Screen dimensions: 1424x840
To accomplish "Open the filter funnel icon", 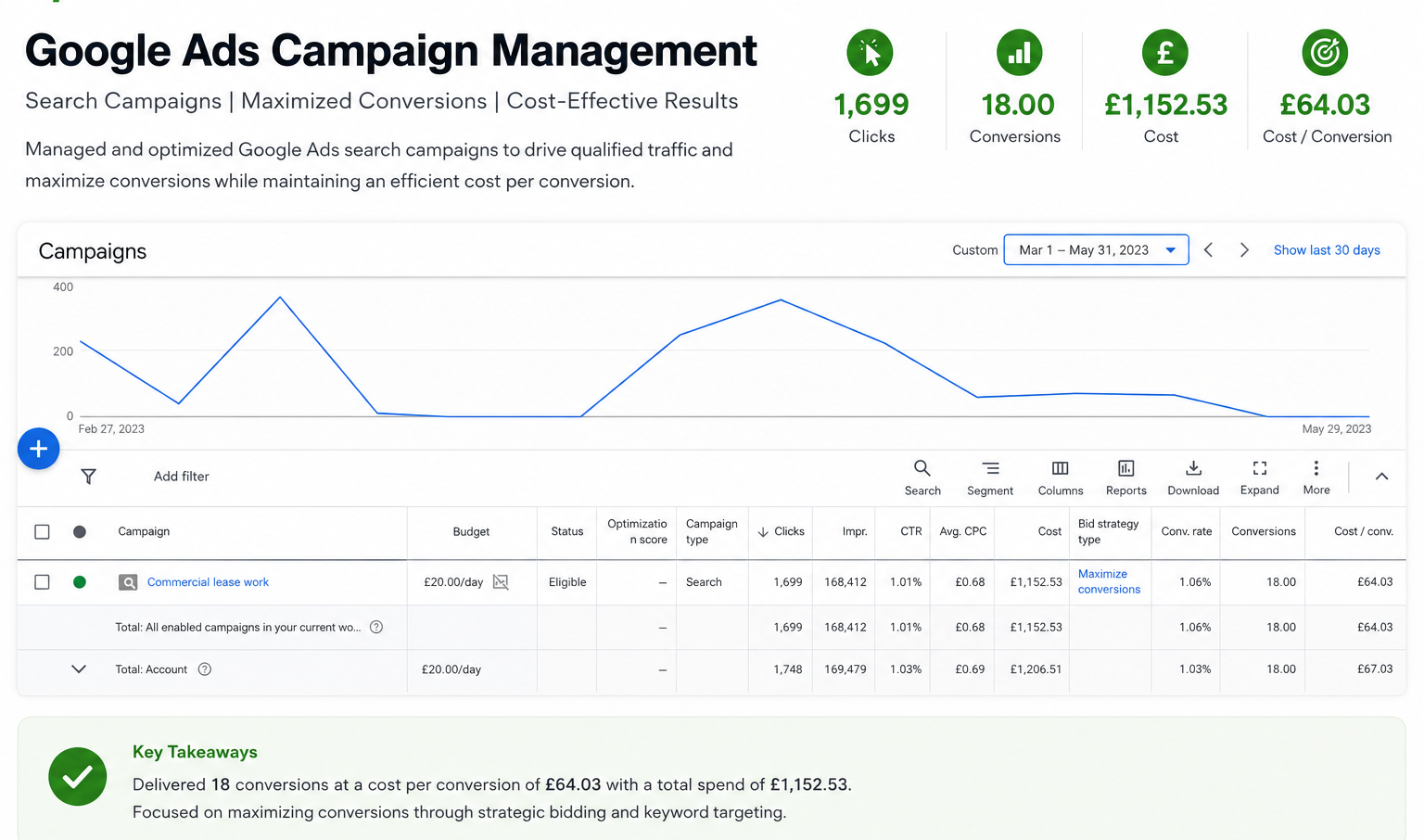I will (x=89, y=477).
